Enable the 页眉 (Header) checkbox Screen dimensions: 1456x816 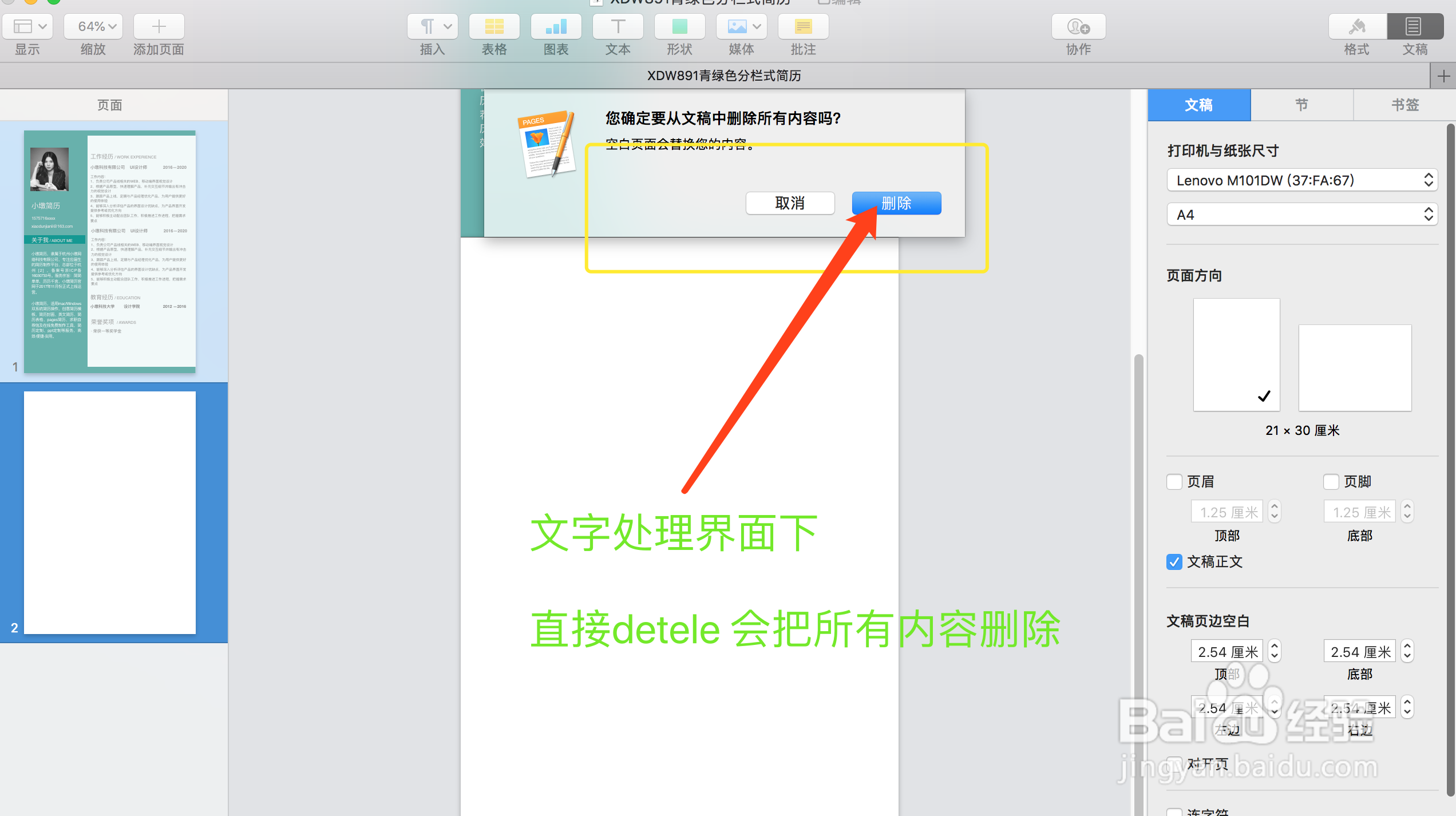1174,481
